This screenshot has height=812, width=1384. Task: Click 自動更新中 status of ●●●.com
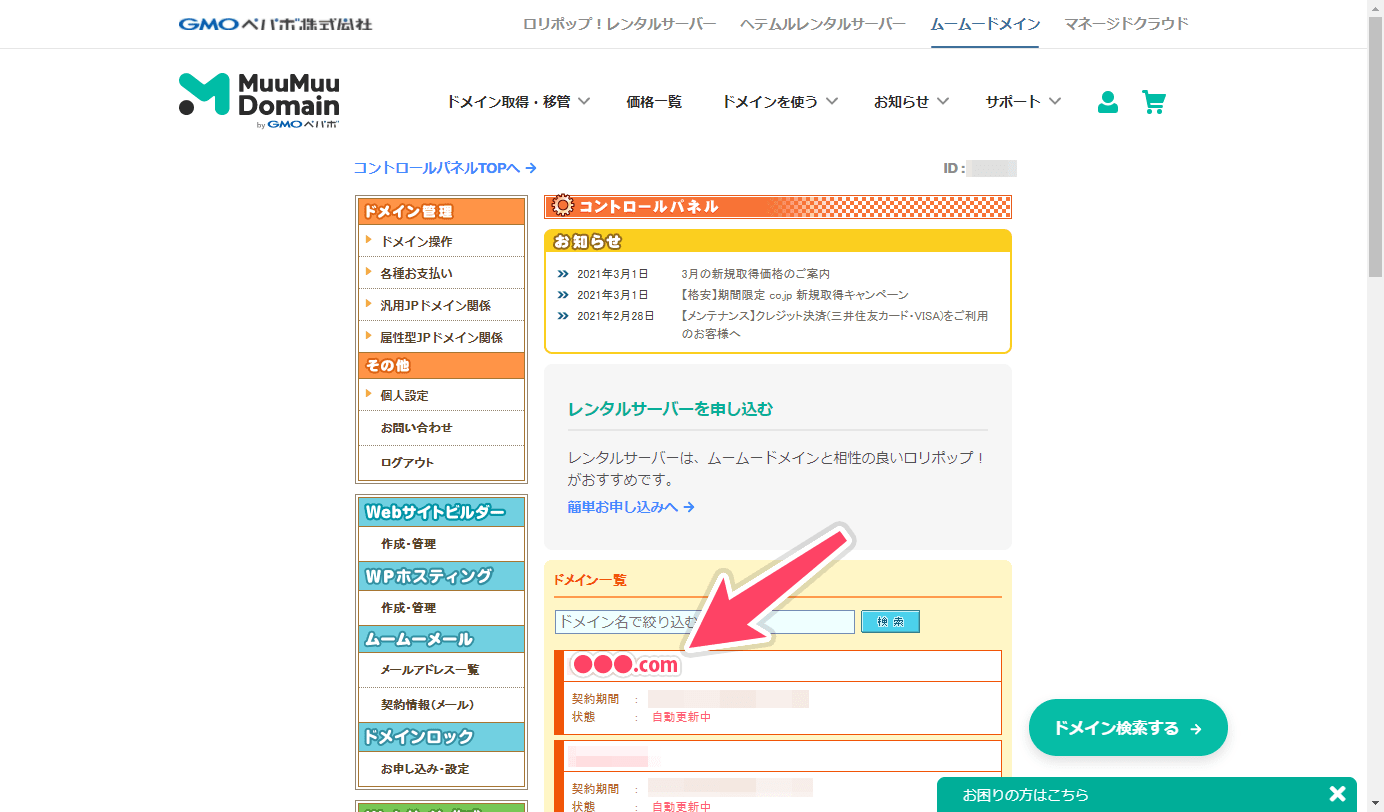coord(681,717)
